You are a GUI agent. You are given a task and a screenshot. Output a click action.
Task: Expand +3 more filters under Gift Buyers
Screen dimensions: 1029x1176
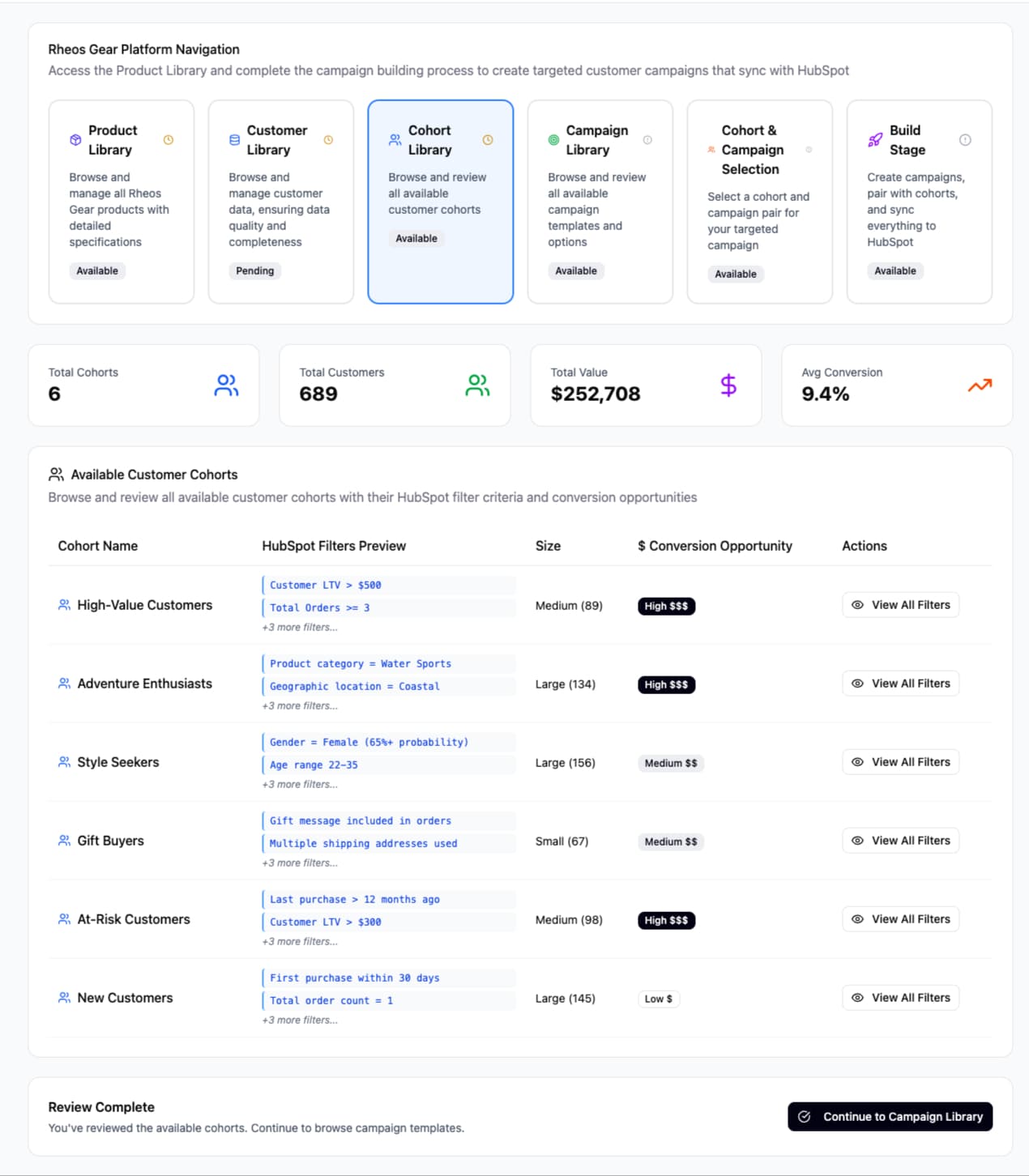(x=300, y=863)
